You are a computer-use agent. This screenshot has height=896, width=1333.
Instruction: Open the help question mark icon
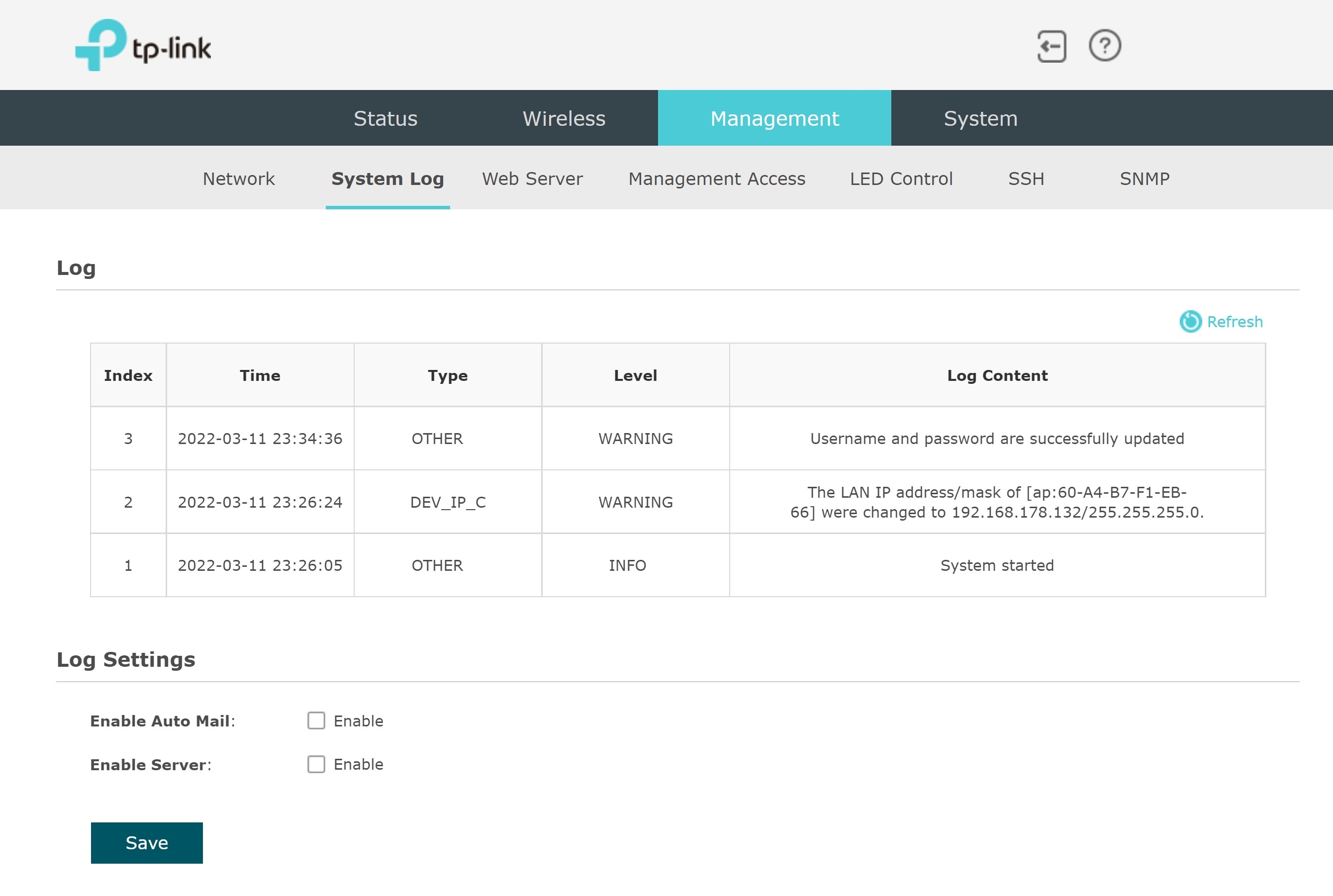[1104, 46]
